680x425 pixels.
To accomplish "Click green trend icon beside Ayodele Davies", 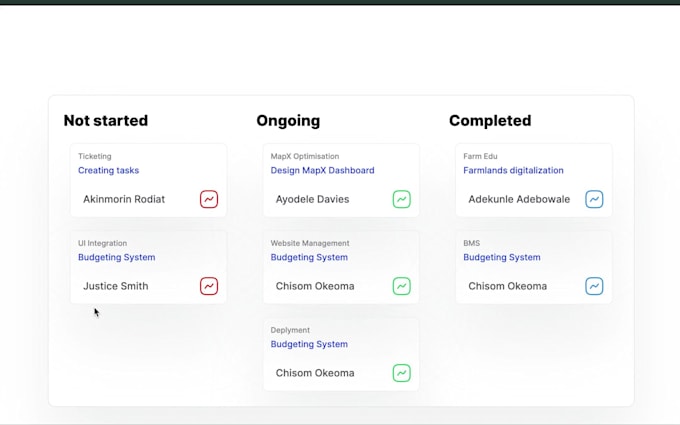I will pos(401,199).
